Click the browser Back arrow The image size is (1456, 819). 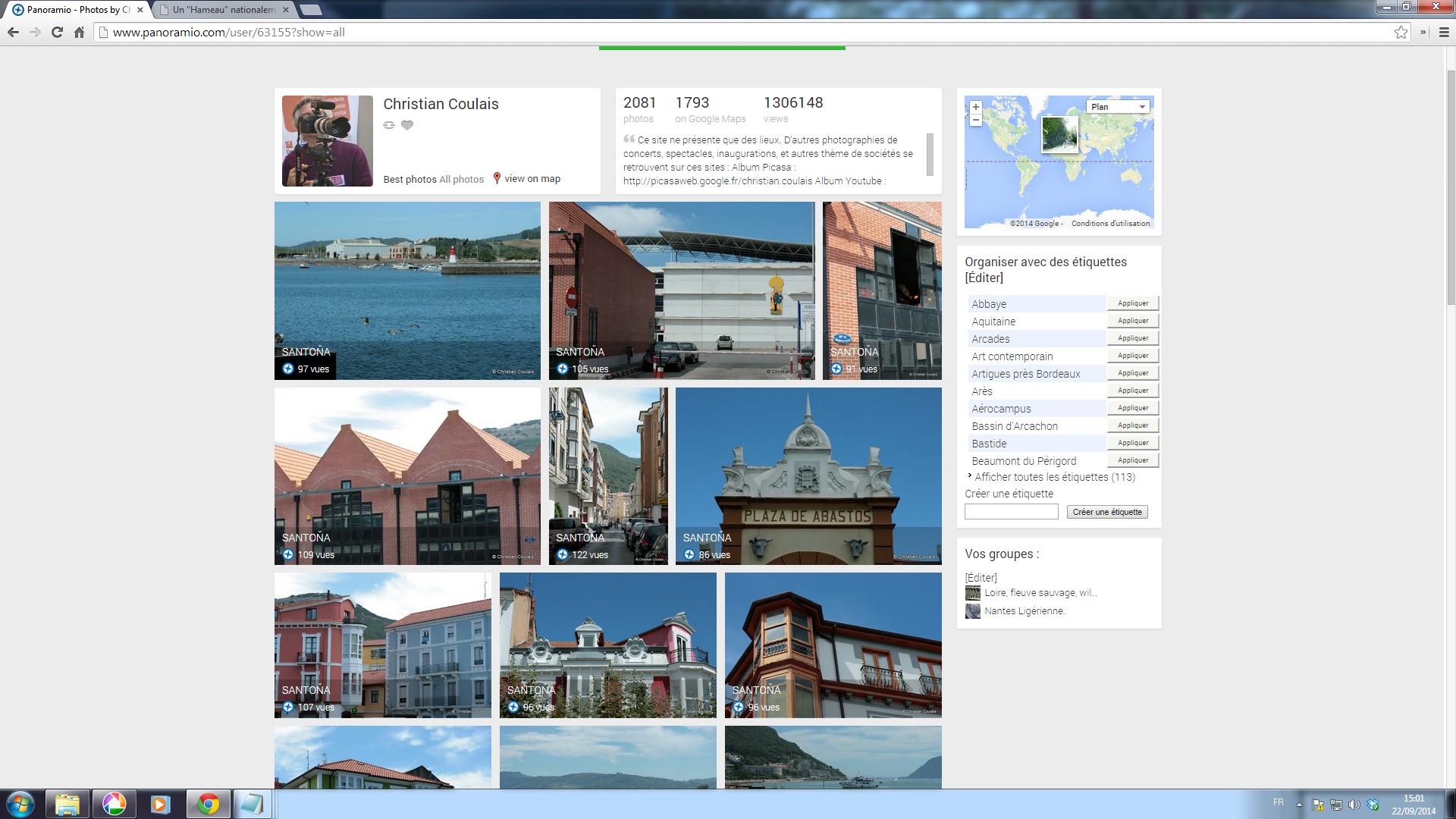click(13, 33)
